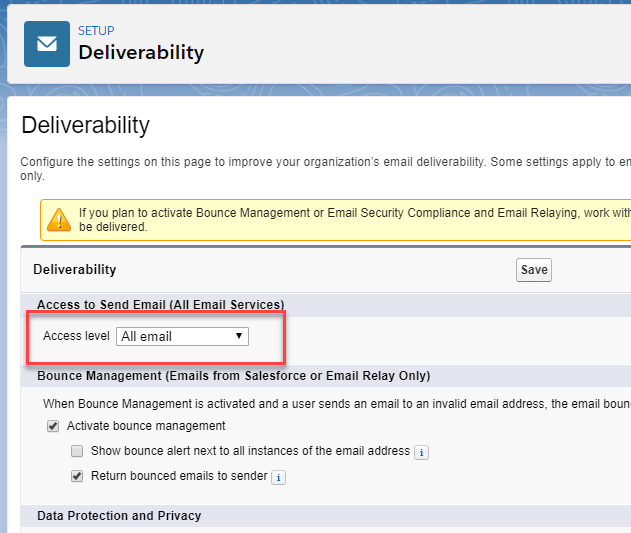Click the yellow warning triangle icon
The image size is (631, 533).
coord(59,220)
